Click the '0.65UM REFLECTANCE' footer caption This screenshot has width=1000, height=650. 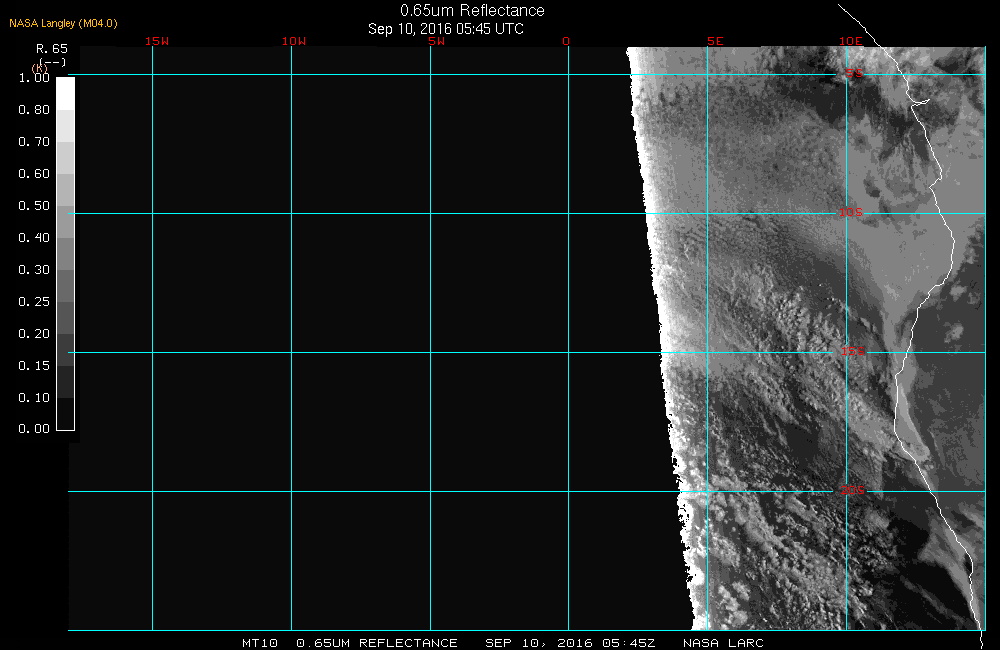pos(377,643)
